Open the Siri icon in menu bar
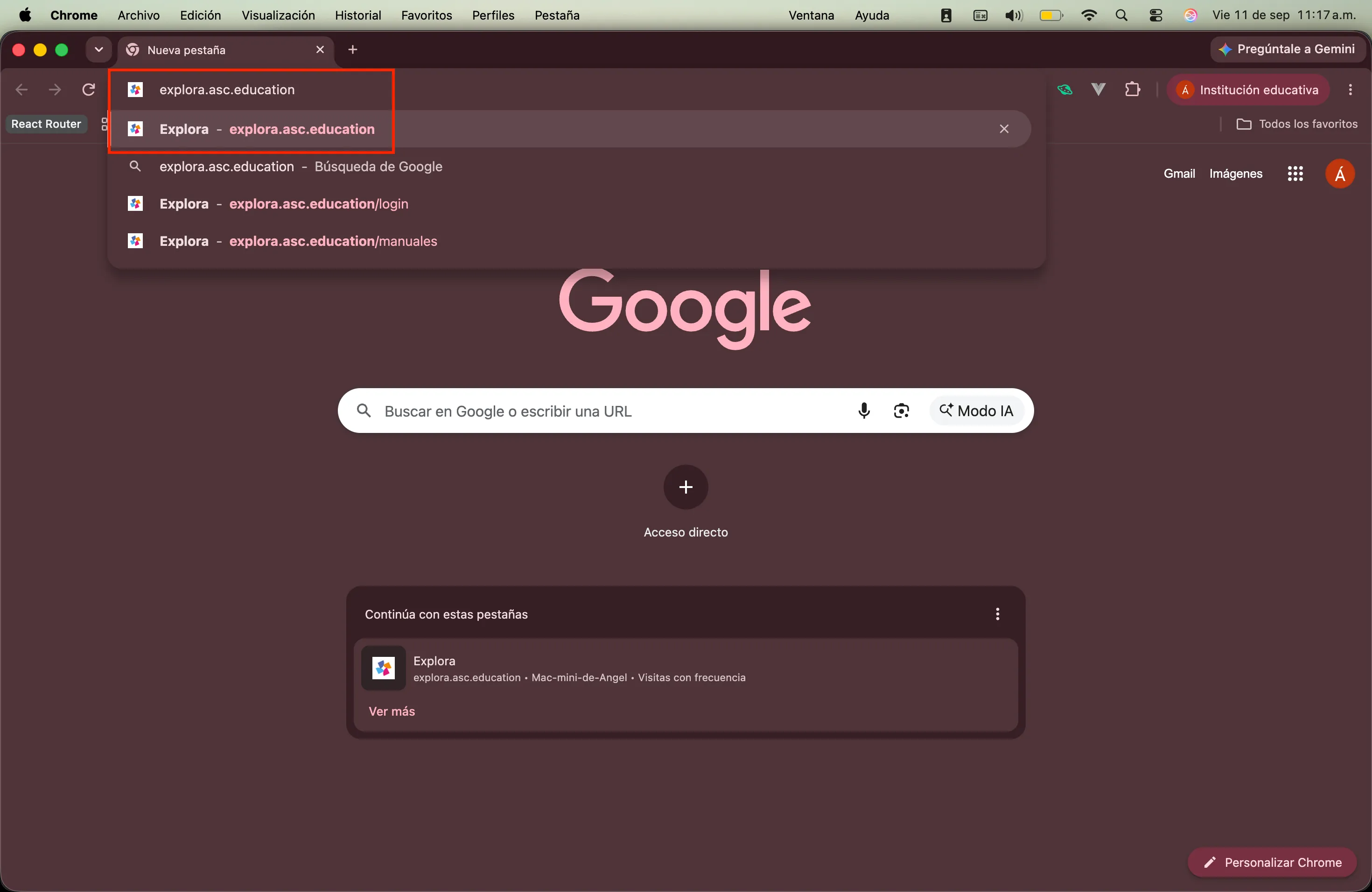The height and width of the screenshot is (892, 1372). click(x=1190, y=15)
